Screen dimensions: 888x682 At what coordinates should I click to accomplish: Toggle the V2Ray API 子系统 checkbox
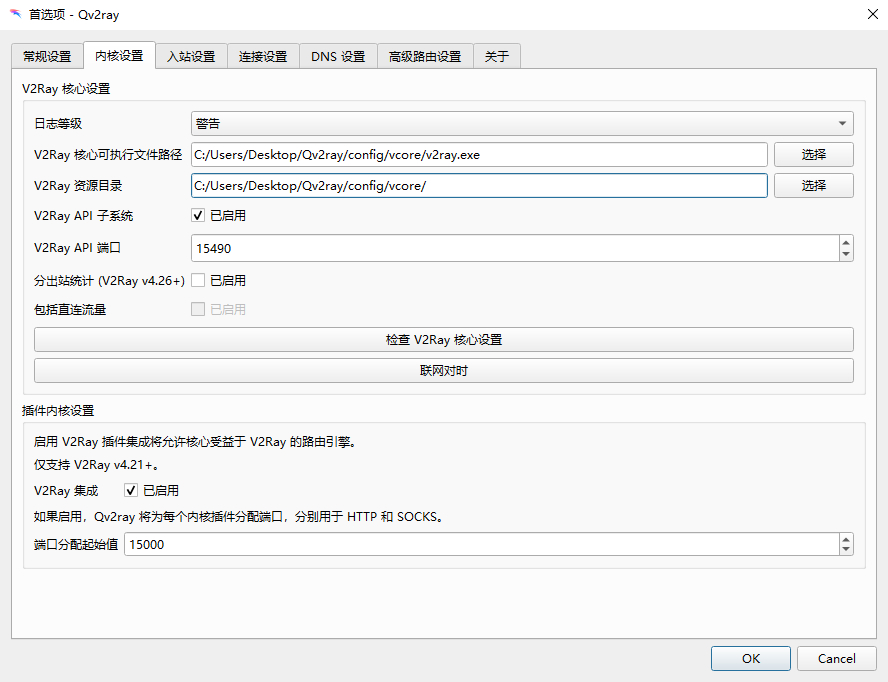pos(198,216)
